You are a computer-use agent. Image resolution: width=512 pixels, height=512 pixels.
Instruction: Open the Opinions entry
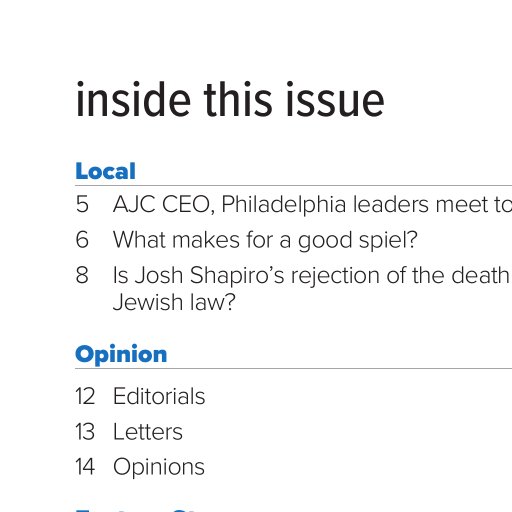click(x=159, y=467)
